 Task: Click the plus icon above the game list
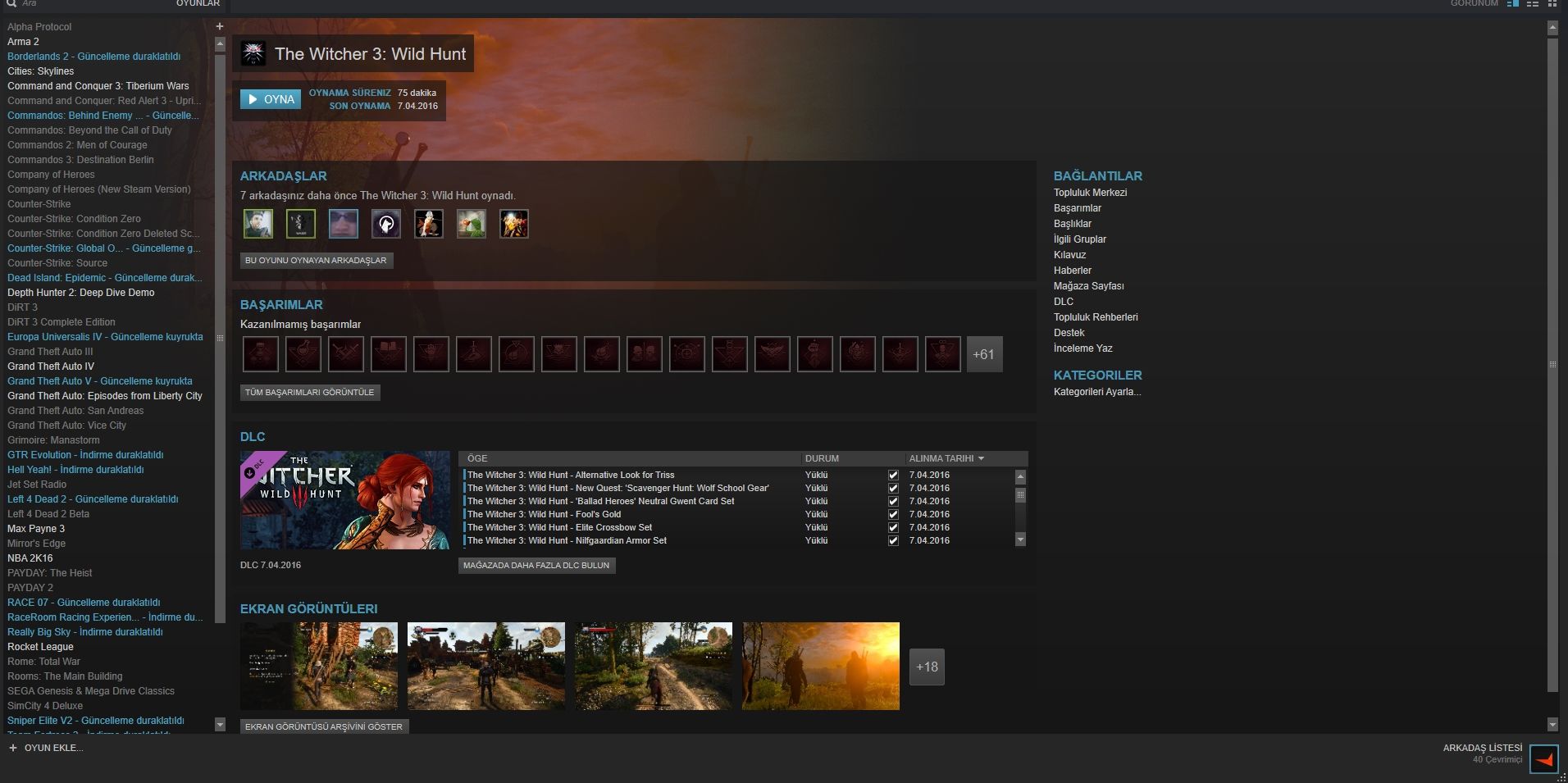[219, 26]
